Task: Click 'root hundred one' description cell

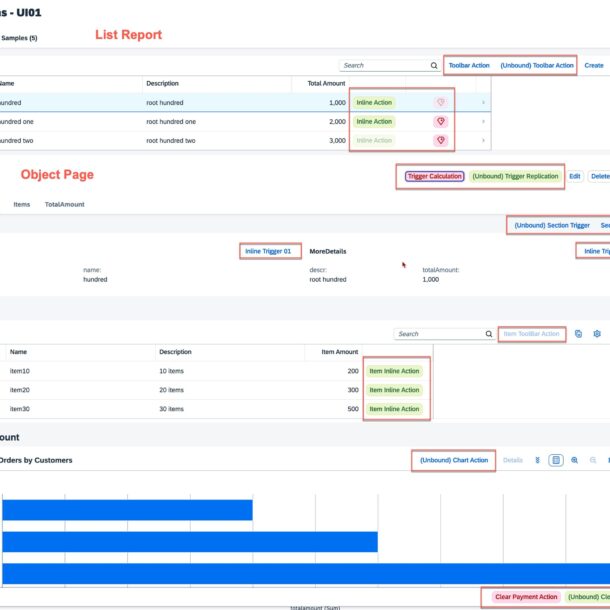Action: (171, 121)
